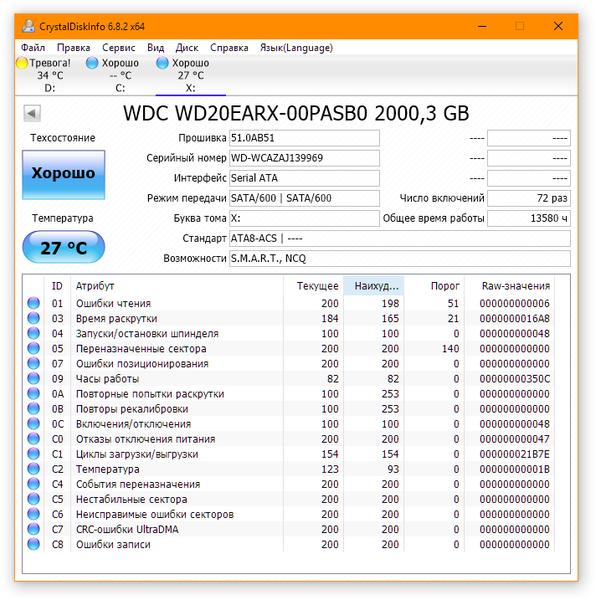Click status orb of 0A Повторные попытки раскрутки
This screenshot has height=600, width=596.
pos(34,393)
